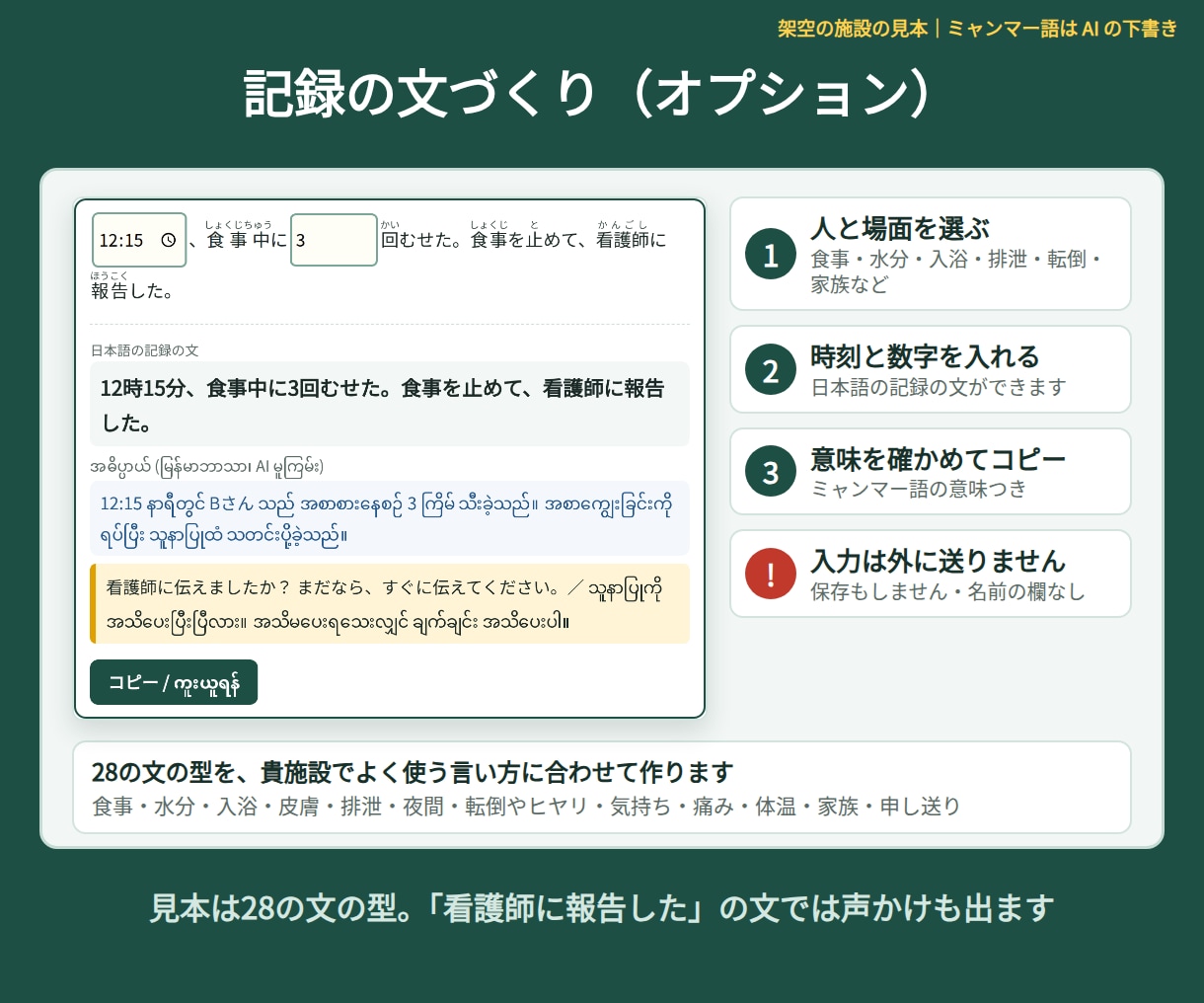Click the text 日本語の記録の文ができます
1204x1003 pixels.
tap(939, 387)
